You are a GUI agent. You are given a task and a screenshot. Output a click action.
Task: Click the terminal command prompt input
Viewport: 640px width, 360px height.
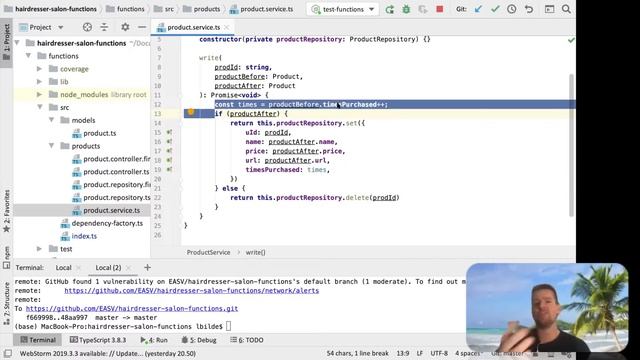pyautogui.click(x=228, y=327)
